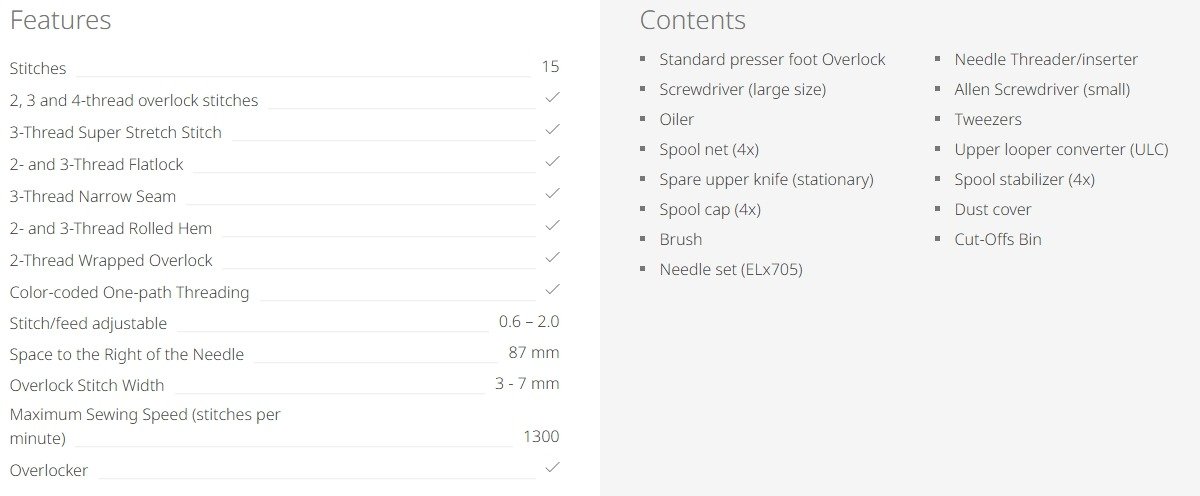Click the checkmark beside Overlocker
This screenshot has height=496, width=1200.
[552, 468]
